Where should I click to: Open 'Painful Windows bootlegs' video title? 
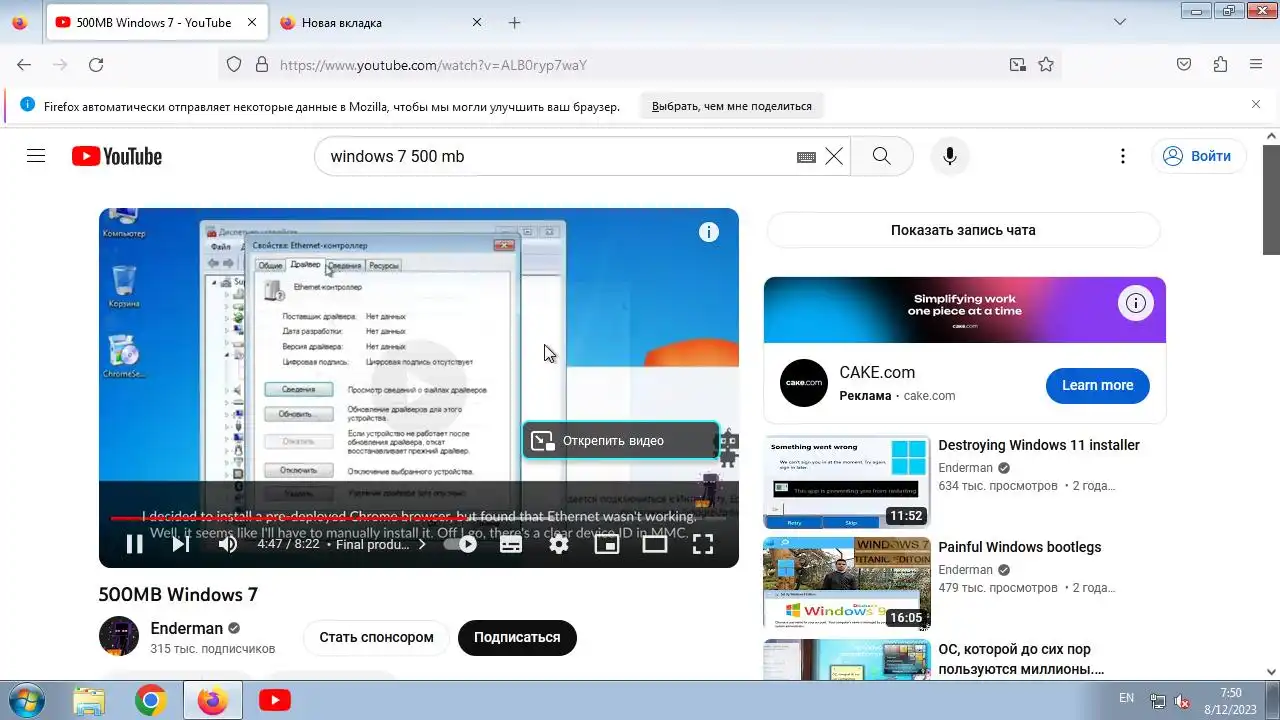point(1019,547)
